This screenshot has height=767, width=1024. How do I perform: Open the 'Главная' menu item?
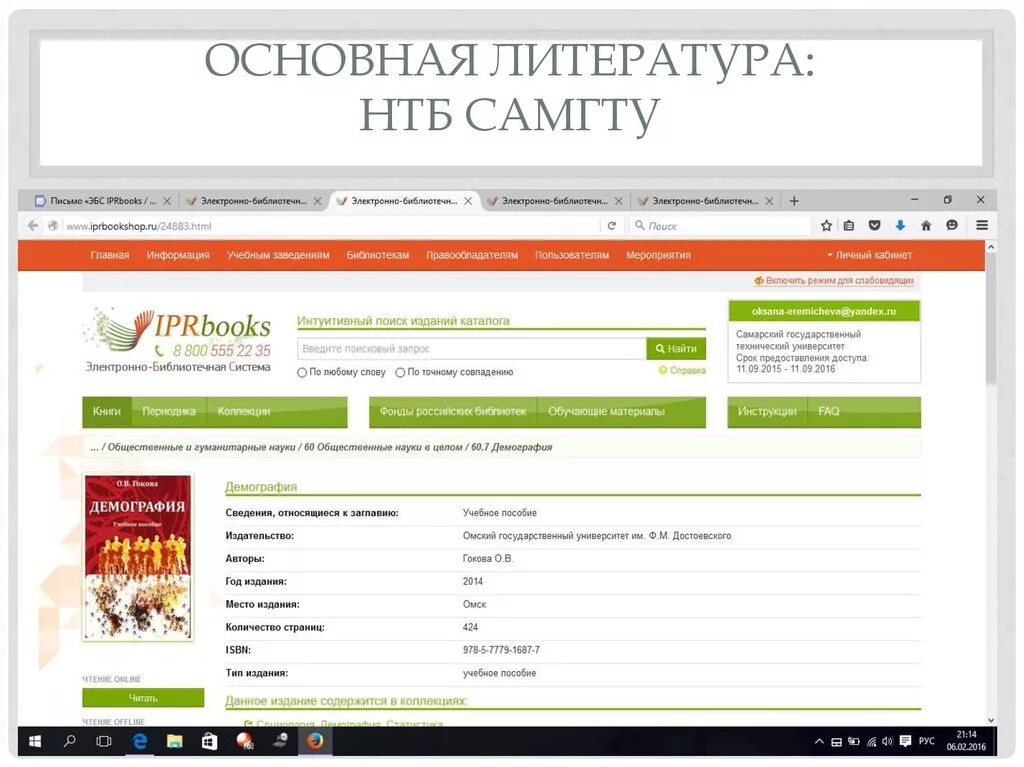[x=110, y=255]
